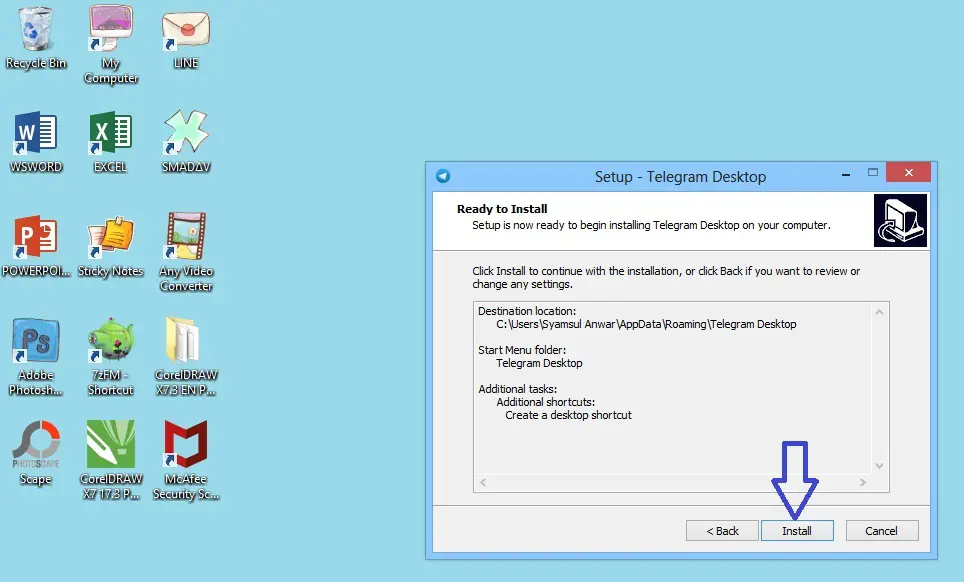
Task: Click the < Back button
Action: pos(722,531)
